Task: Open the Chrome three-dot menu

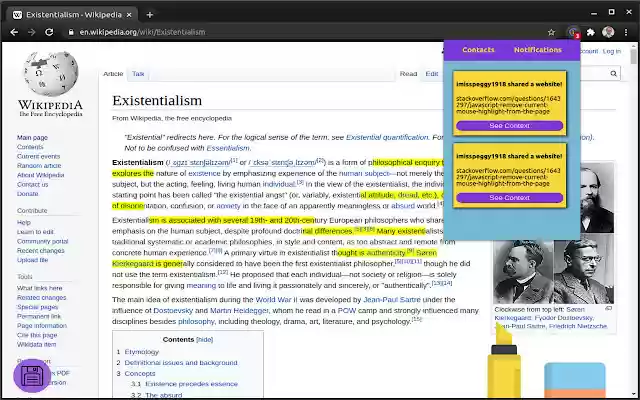Action: (x=626, y=32)
